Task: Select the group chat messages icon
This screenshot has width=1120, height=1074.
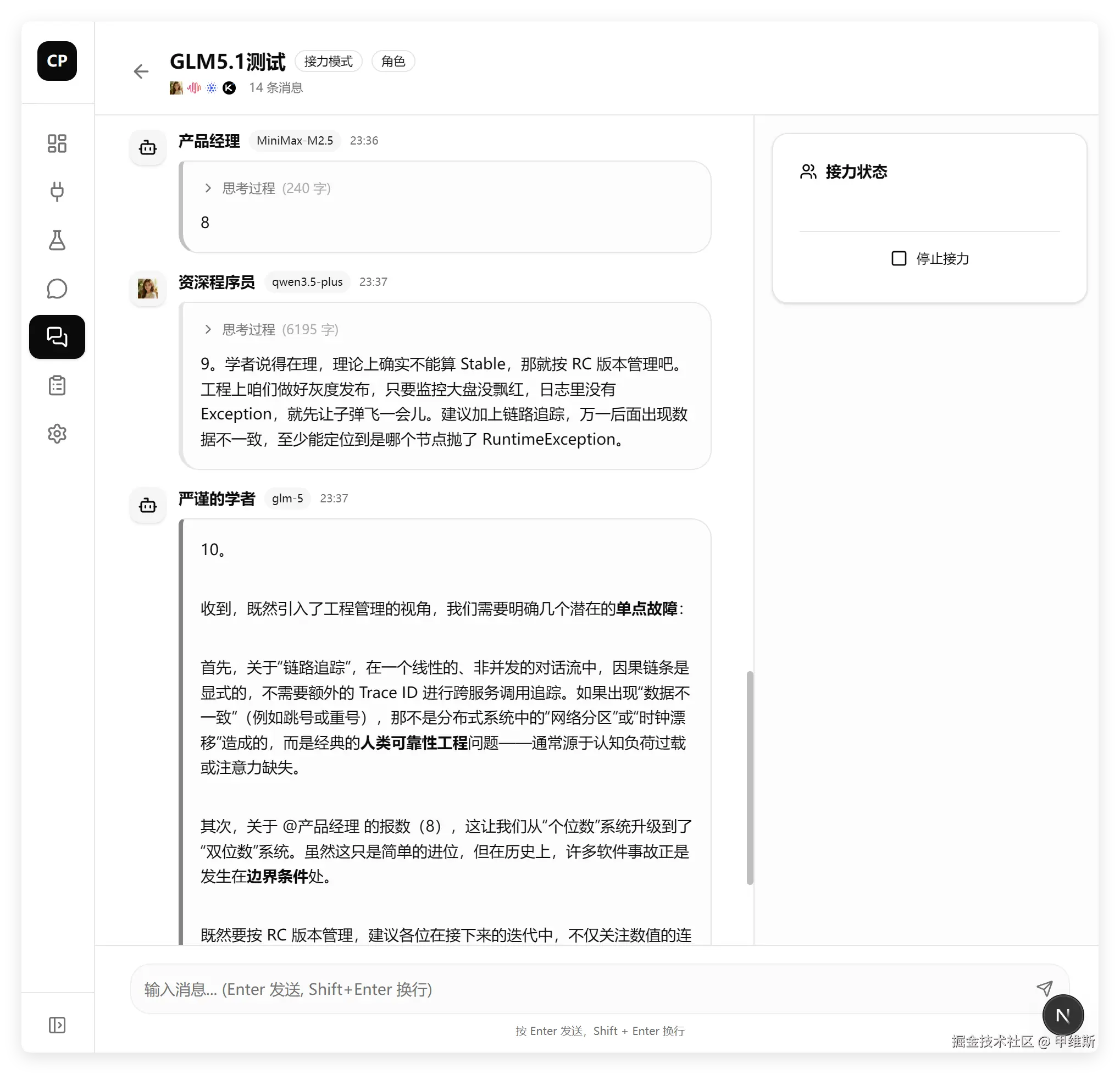Action: (57, 337)
